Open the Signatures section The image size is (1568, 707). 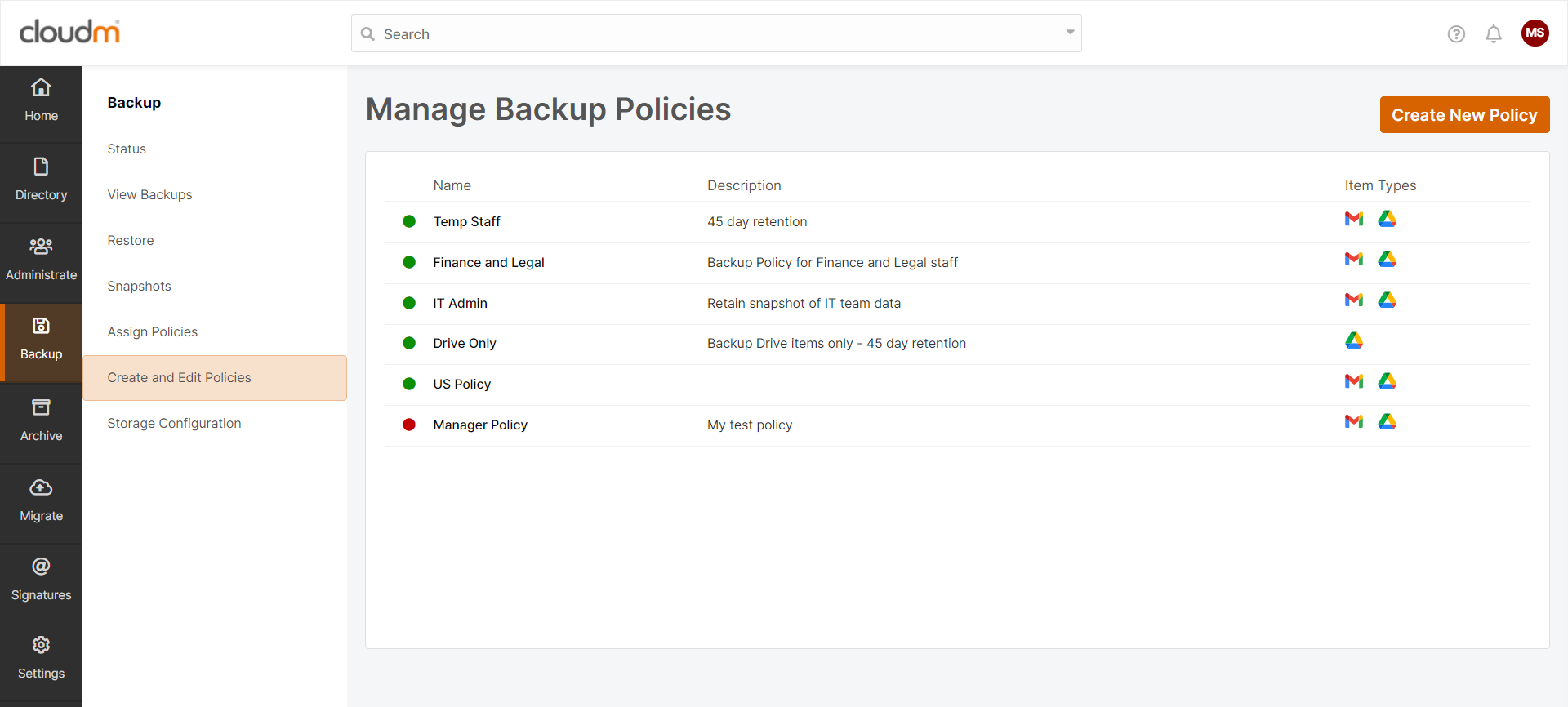point(41,580)
